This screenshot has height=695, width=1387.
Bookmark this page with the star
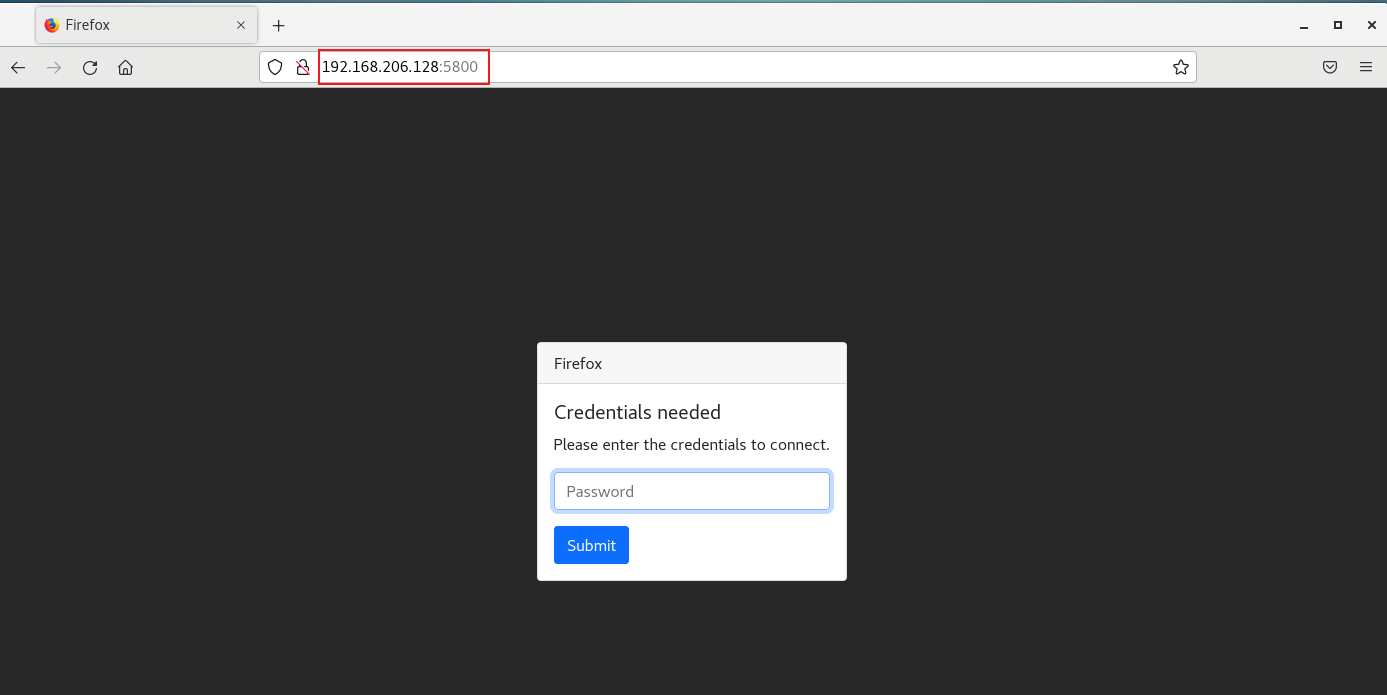1180,68
